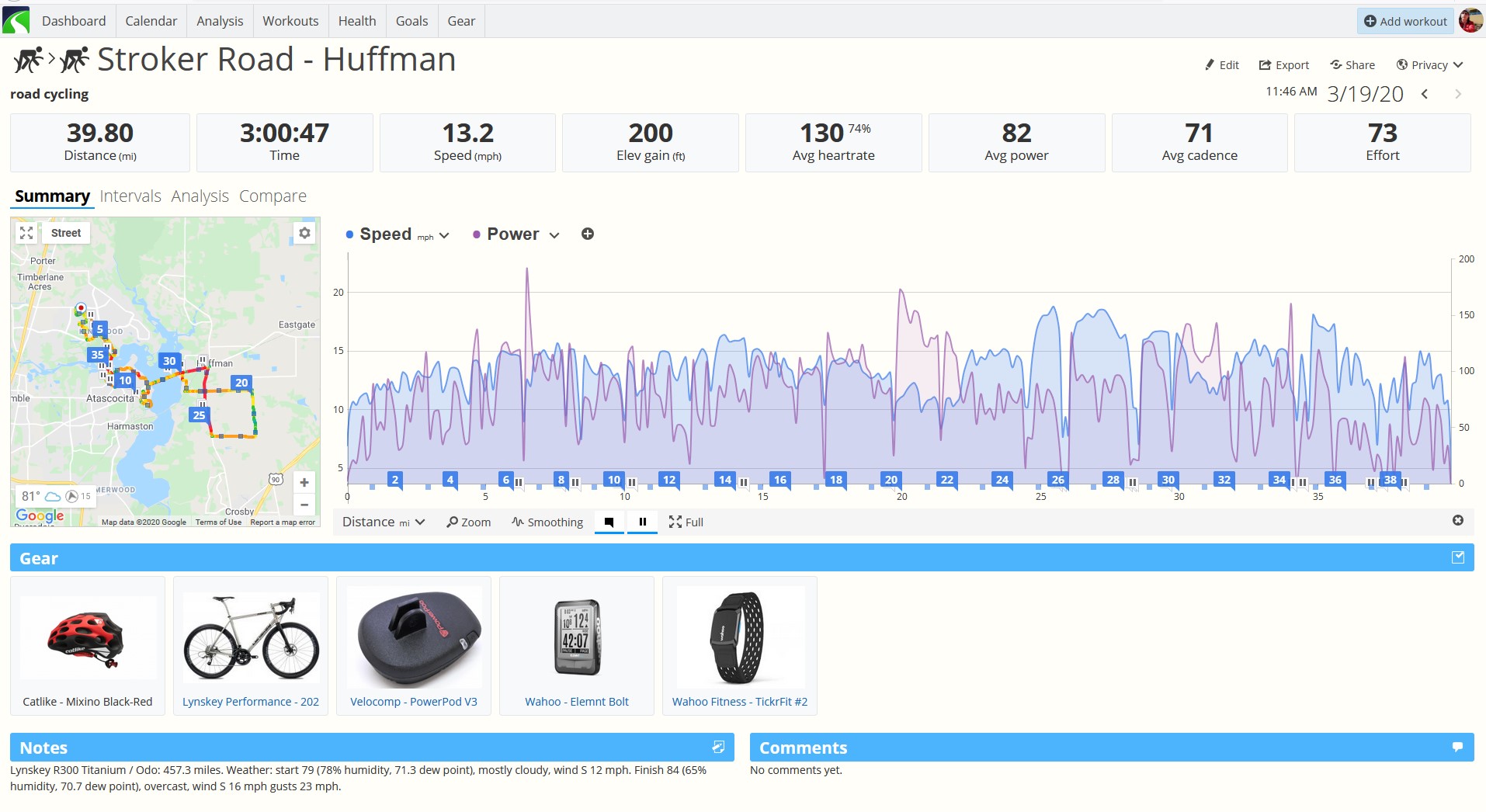Viewport: 1486px width, 812px height.
Task: Open Lynskey Performance gear link
Action: 251,702
